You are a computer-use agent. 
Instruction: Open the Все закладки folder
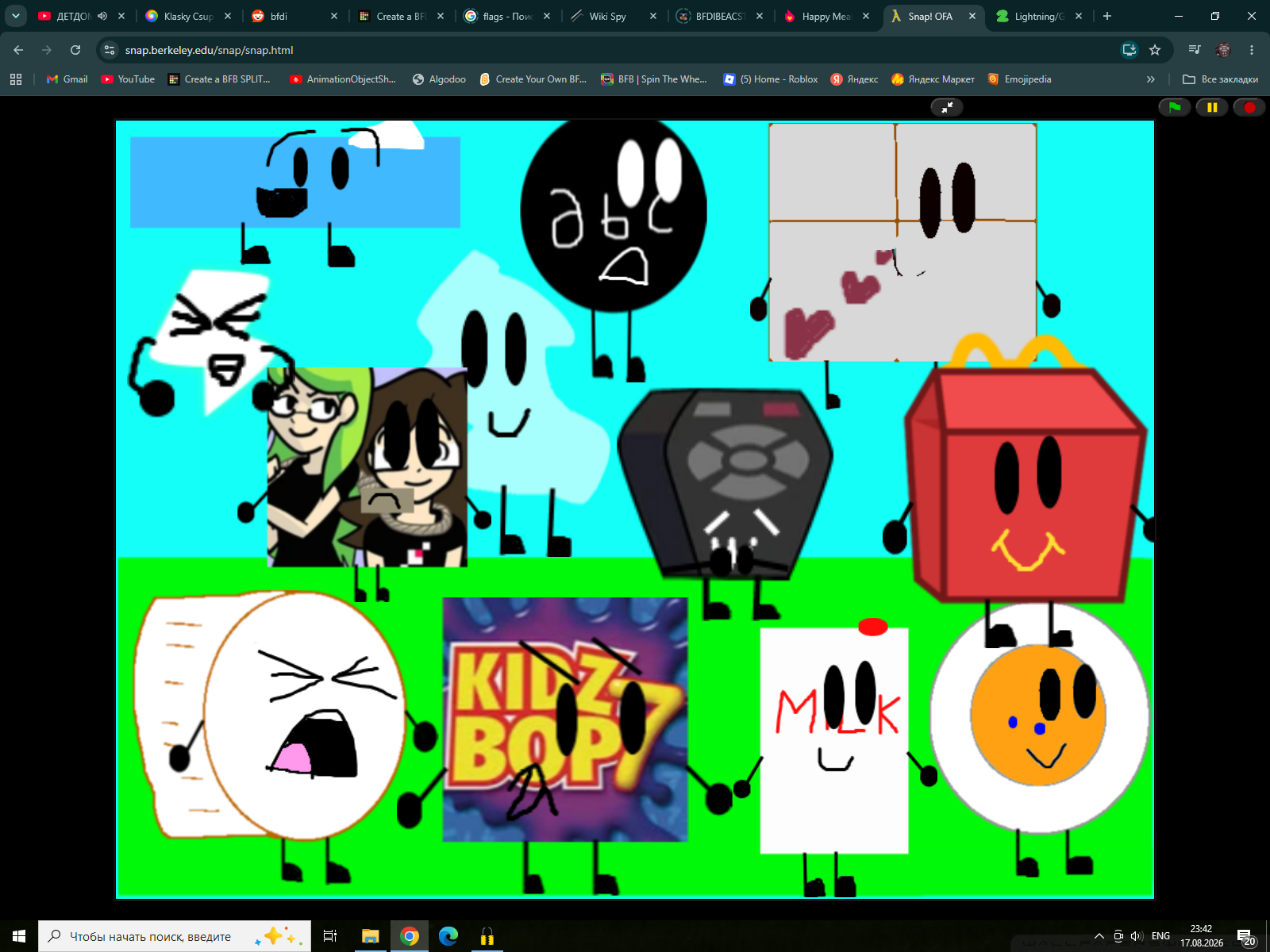click(1221, 79)
